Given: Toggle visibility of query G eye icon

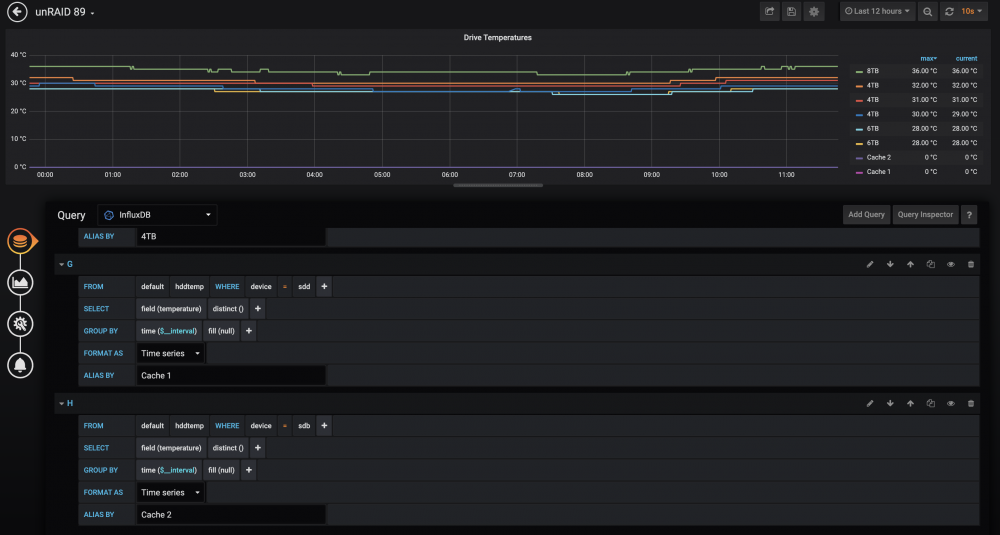Looking at the screenshot, I should (x=951, y=264).
